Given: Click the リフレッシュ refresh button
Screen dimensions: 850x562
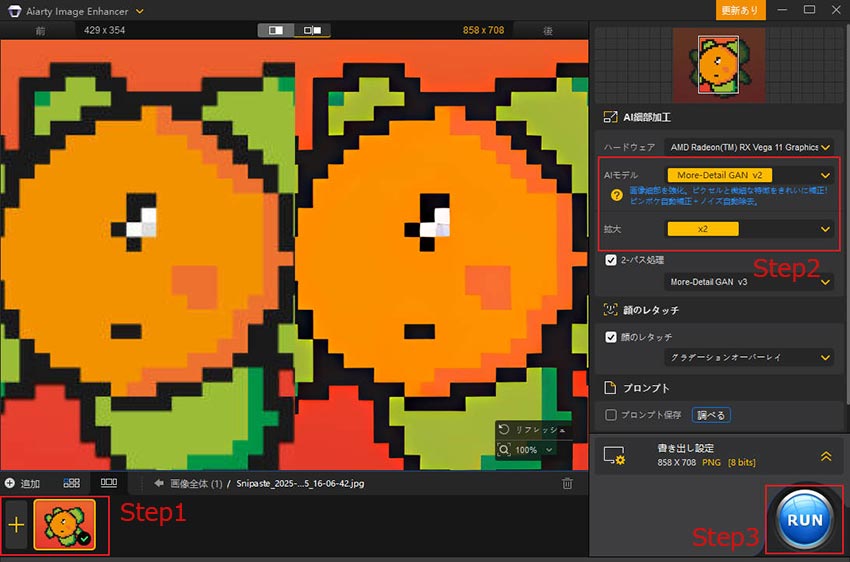Looking at the screenshot, I should pos(533,430).
